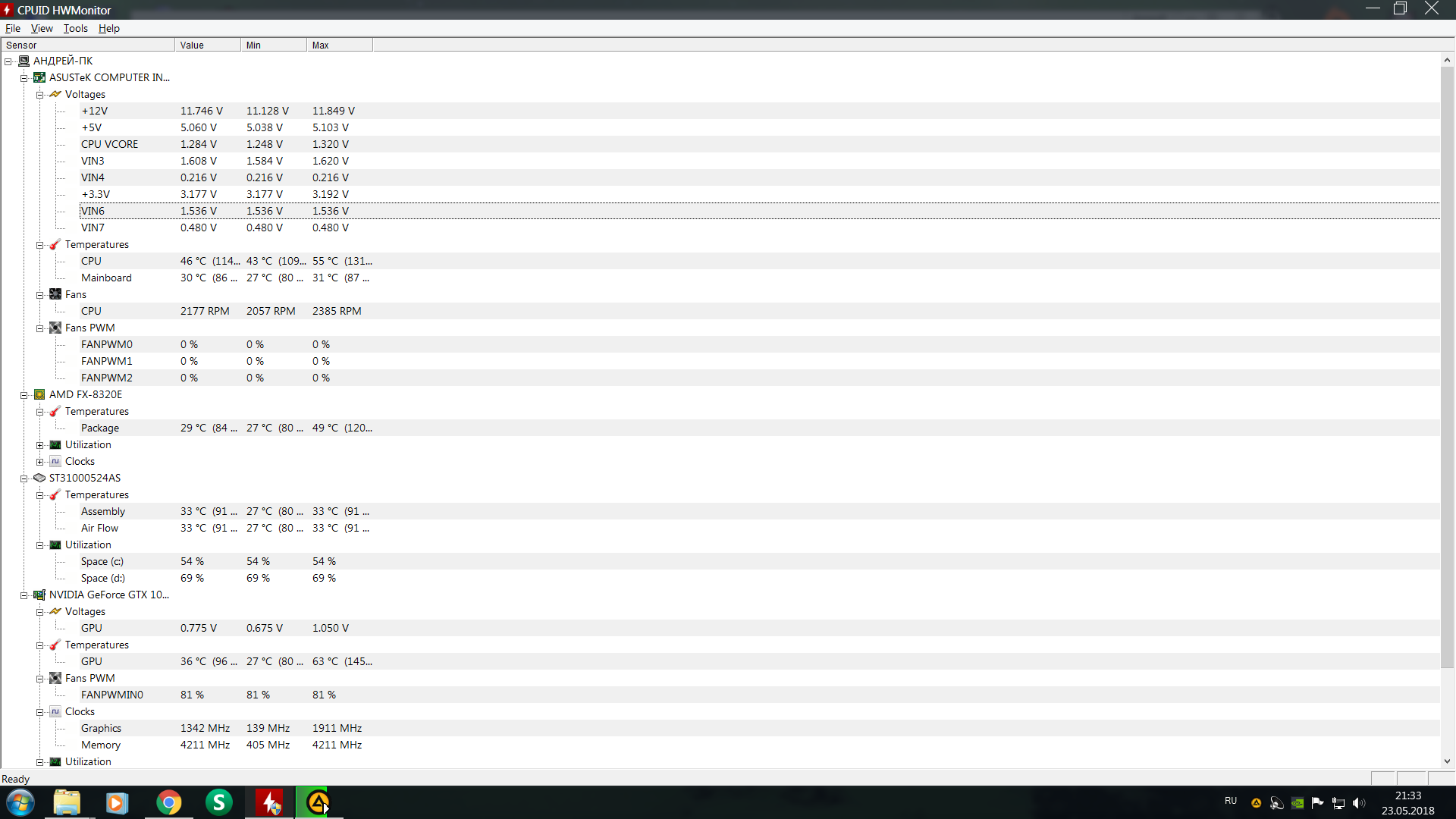Click the ASUSTeK motherboard icon

39,77
